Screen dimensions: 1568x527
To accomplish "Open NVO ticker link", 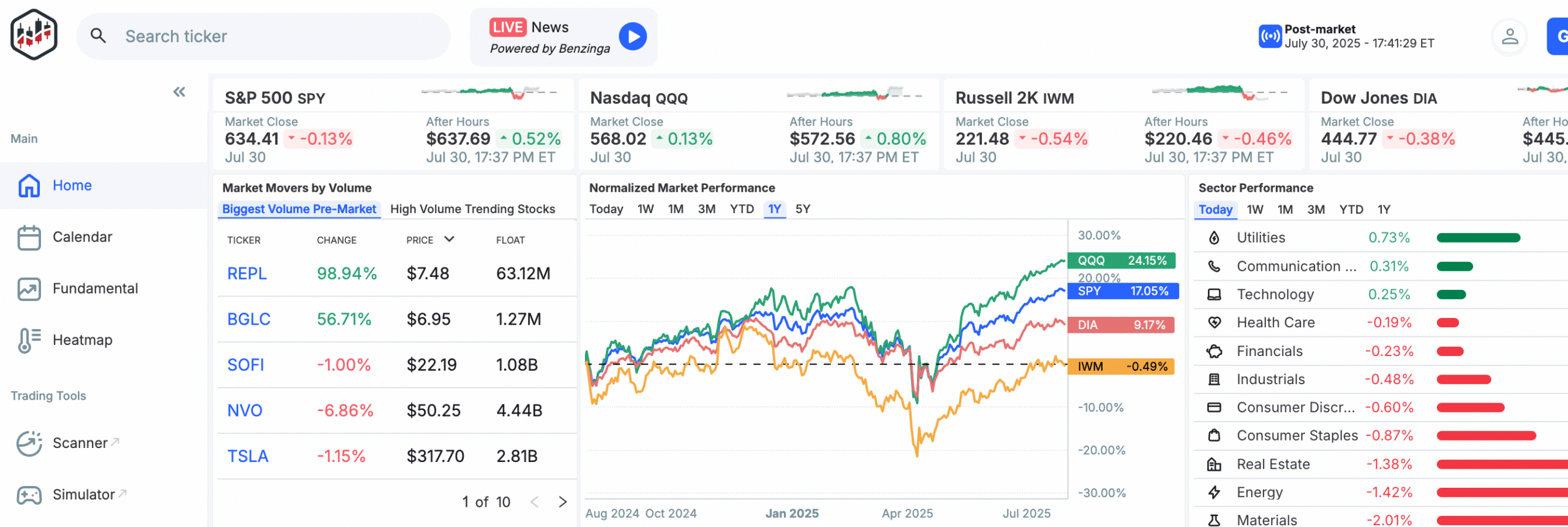I will (x=244, y=411).
